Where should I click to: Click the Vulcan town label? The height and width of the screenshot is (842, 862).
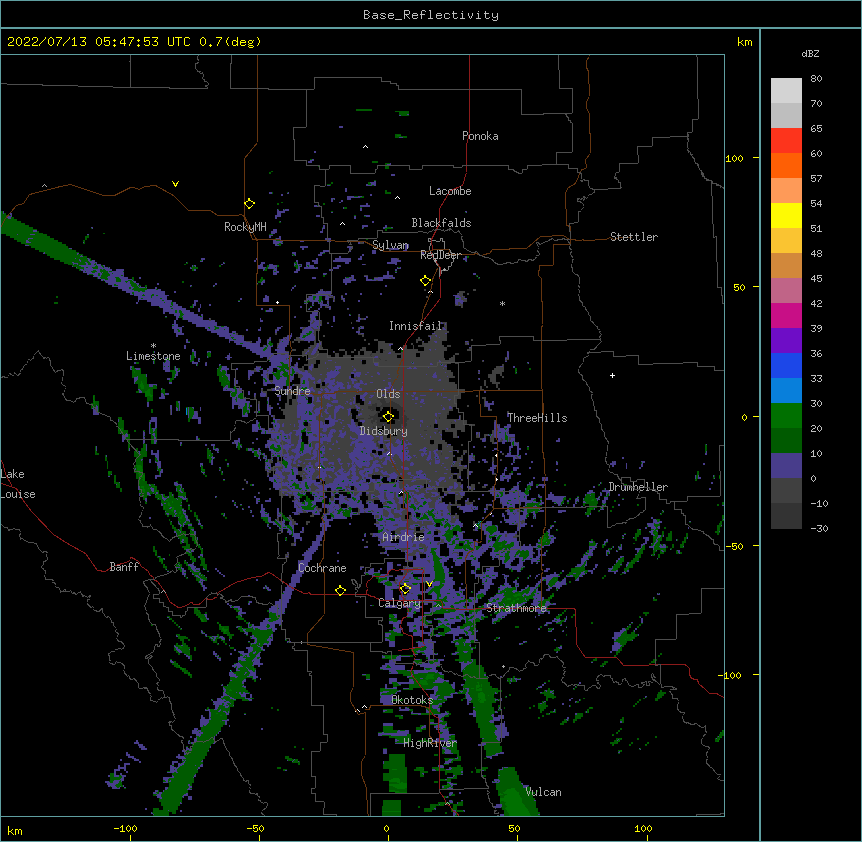click(544, 792)
